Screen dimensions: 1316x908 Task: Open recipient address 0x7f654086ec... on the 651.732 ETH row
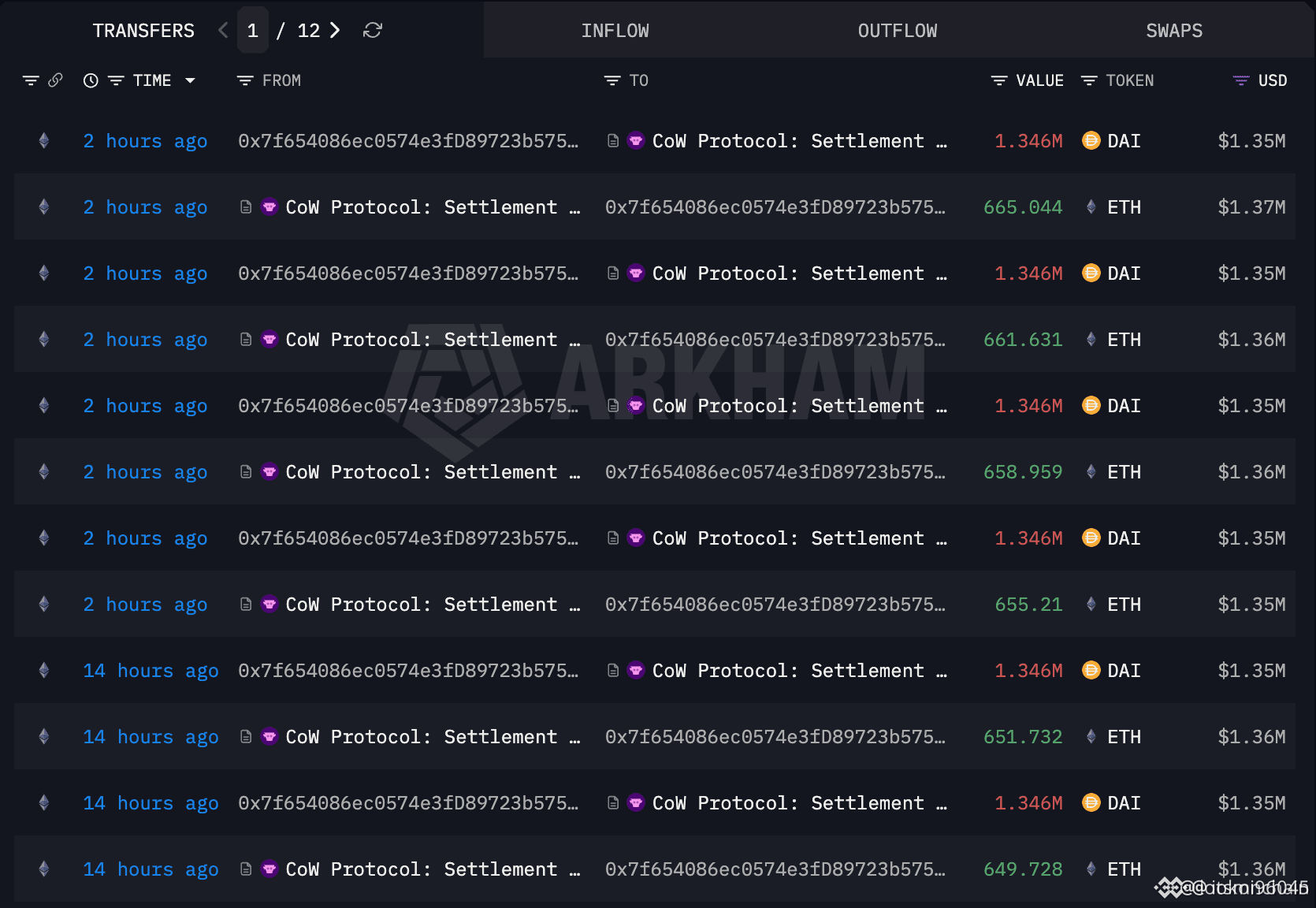(x=775, y=737)
